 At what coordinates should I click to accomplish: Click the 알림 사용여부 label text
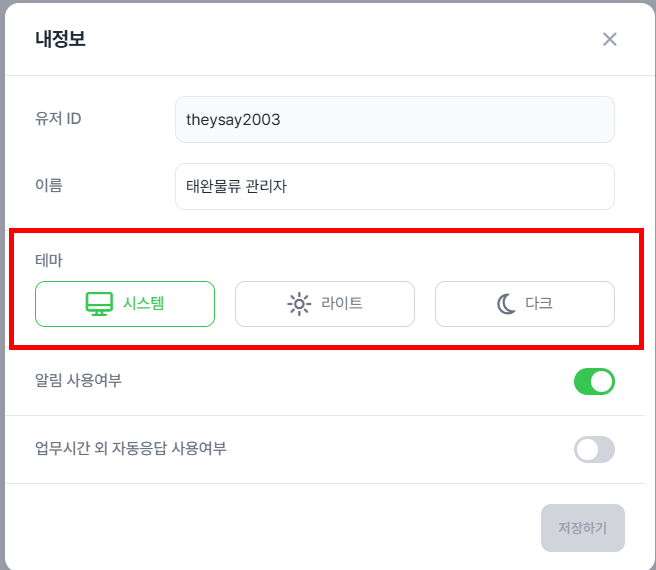click(78, 380)
